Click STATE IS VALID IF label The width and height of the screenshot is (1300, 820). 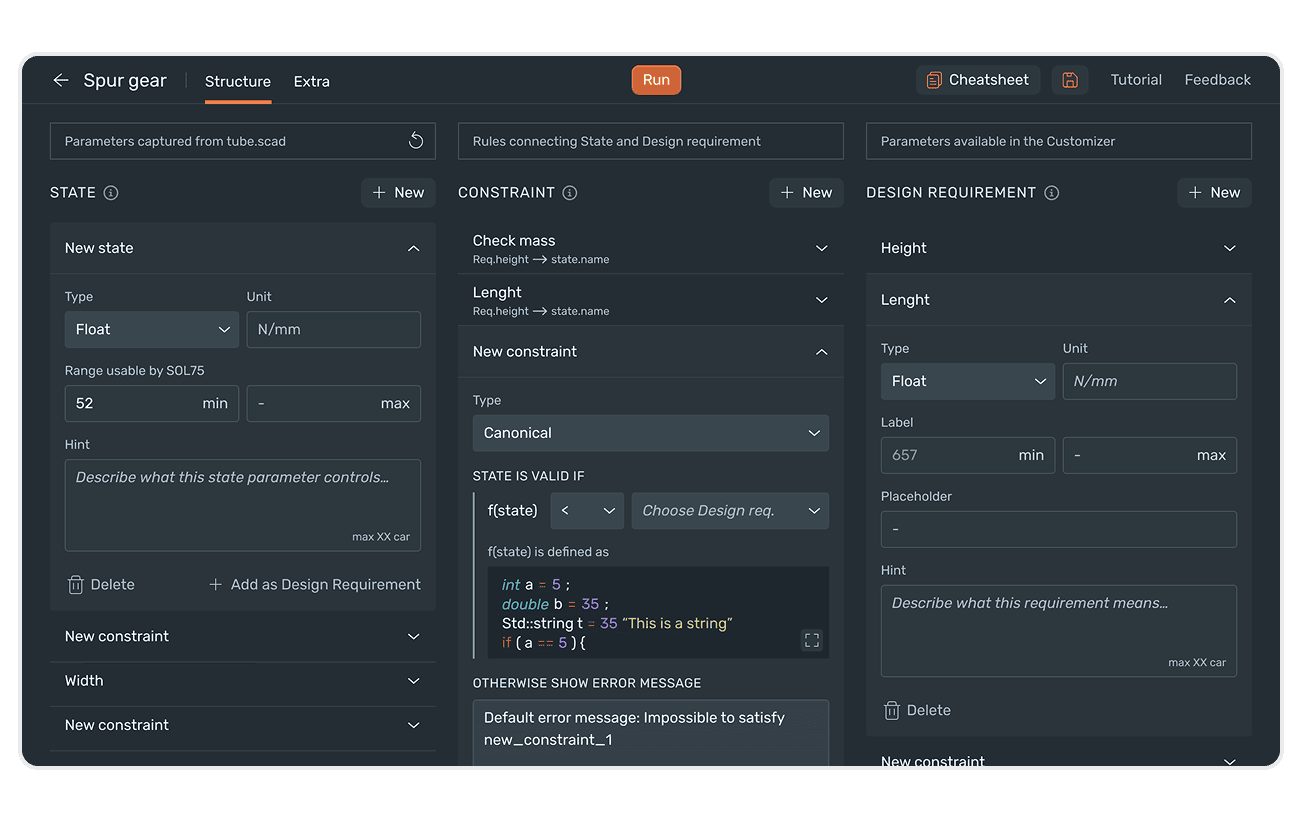(529, 477)
